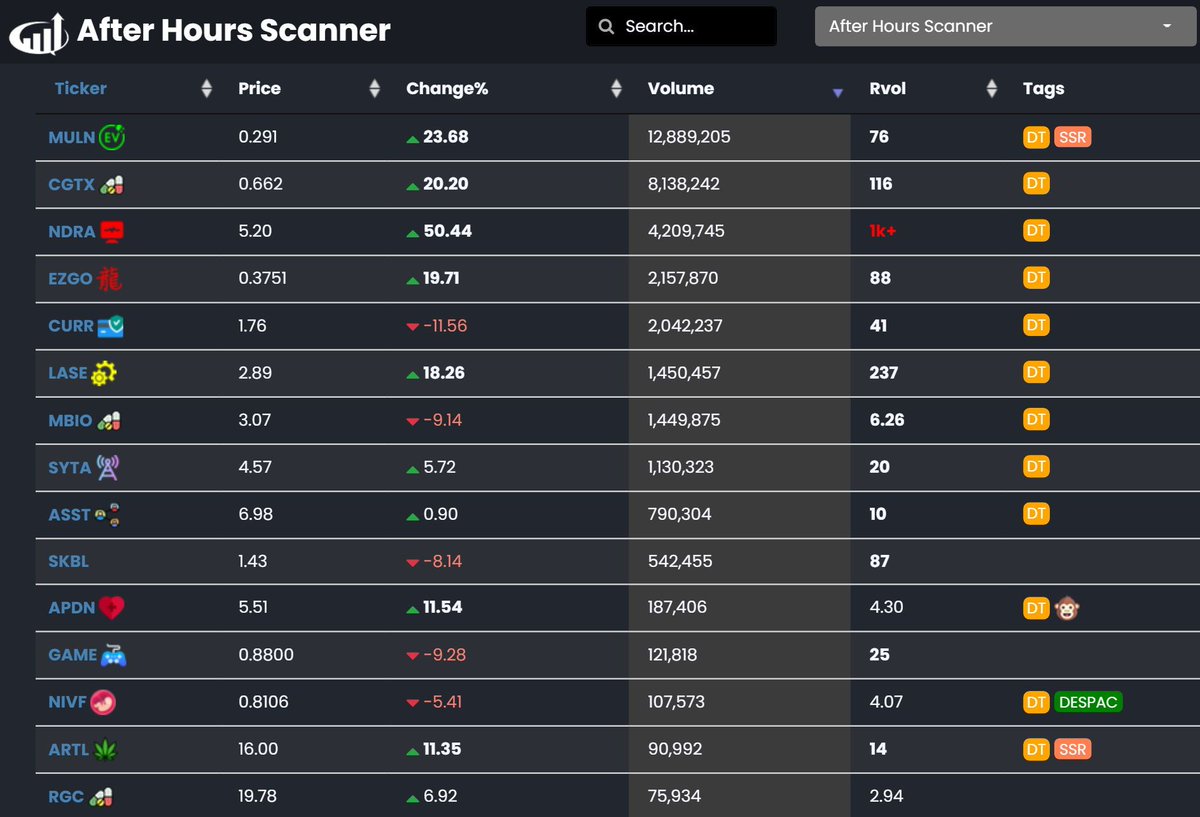Screen dimensions: 1200x817
Task: Click the pill icon next to CGTX
Action: click(x=111, y=184)
